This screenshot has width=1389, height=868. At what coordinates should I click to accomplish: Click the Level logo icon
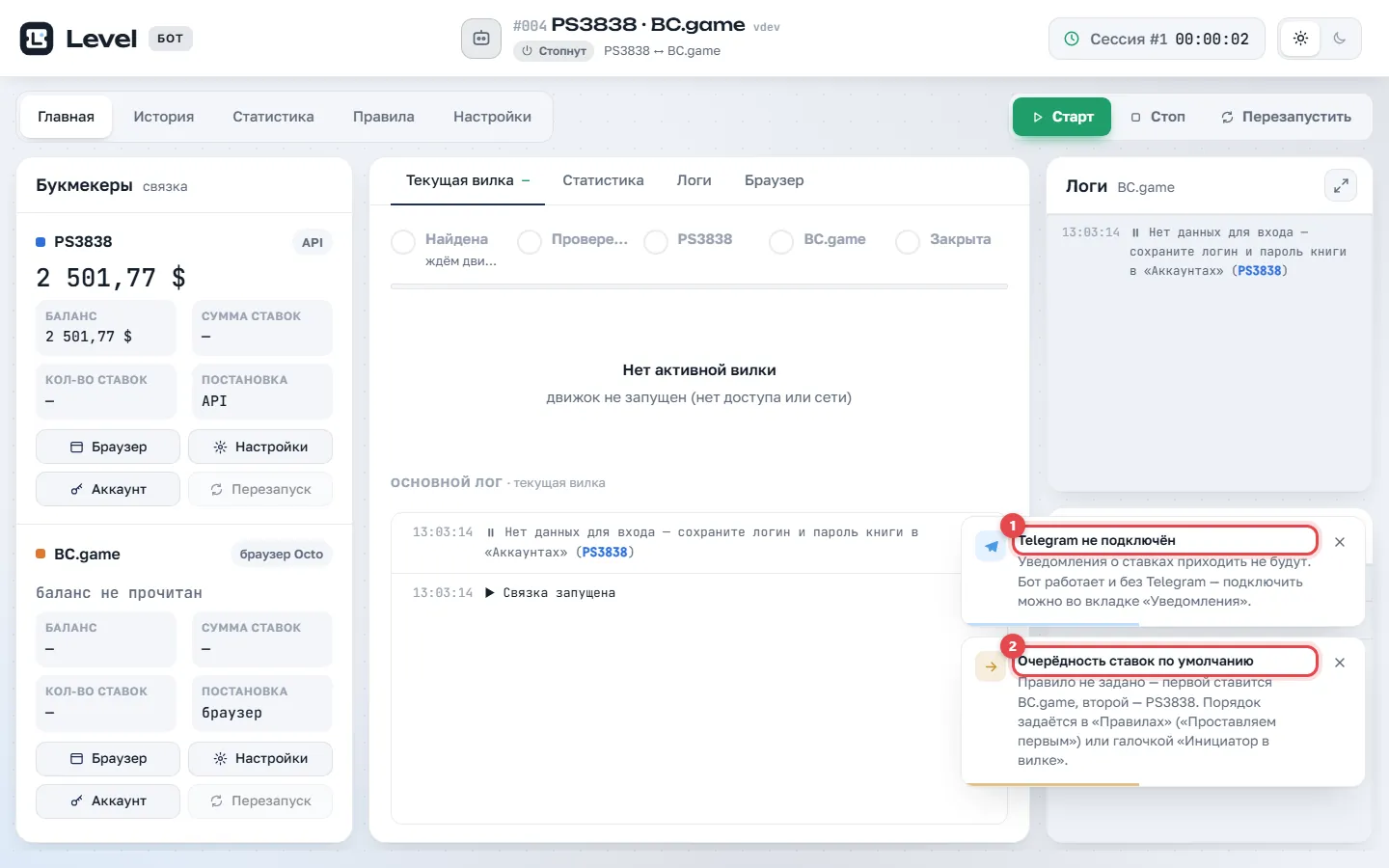[37, 39]
